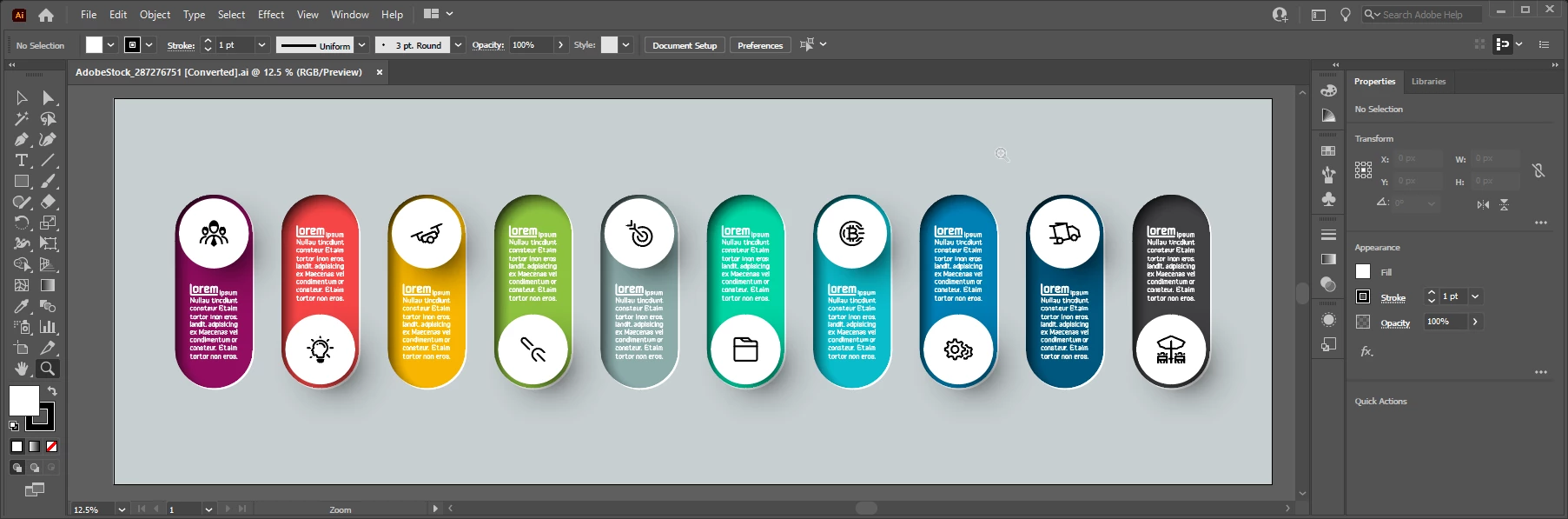This screenshot has height=519, width=1568.
Task: Click the Stroke link in control bar
Action: pos(181,45)
